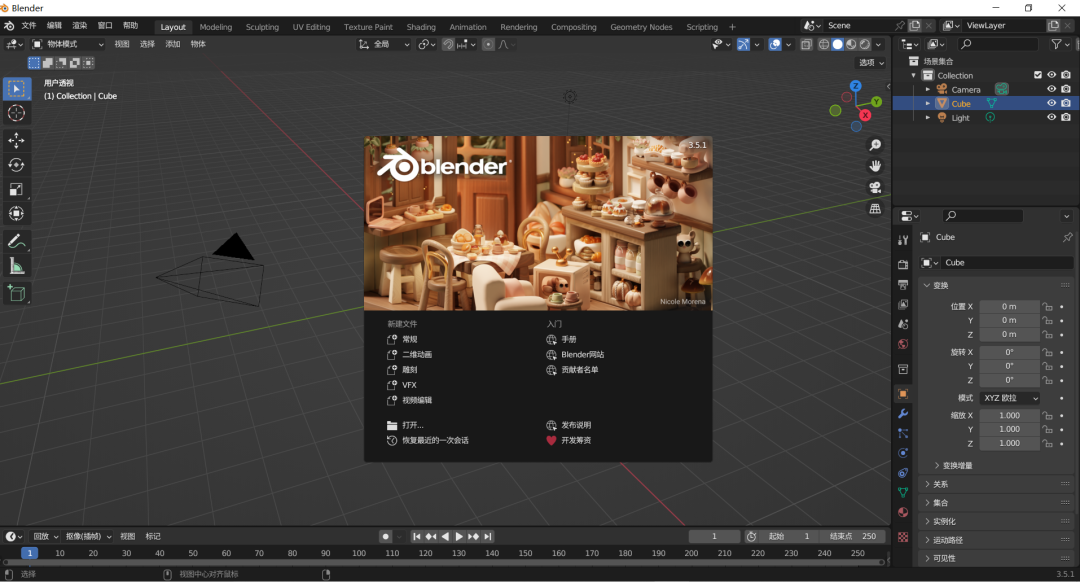Hide the Light object in the outliner
Viewport: 1080px width, 582px height.
click(x=1050, y=117)
